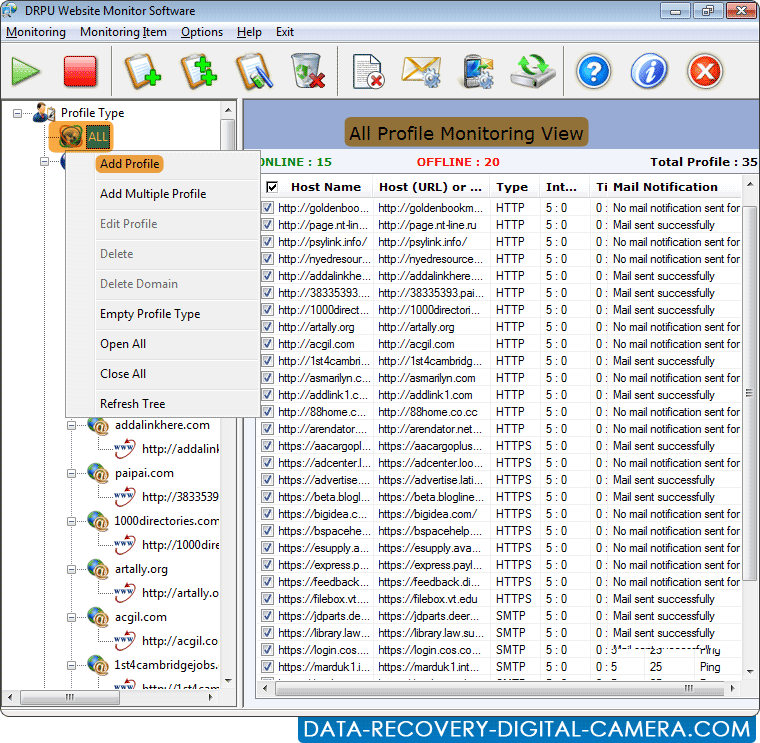Sort by the Host (URL) or ... column header

[x=430, y=187]
